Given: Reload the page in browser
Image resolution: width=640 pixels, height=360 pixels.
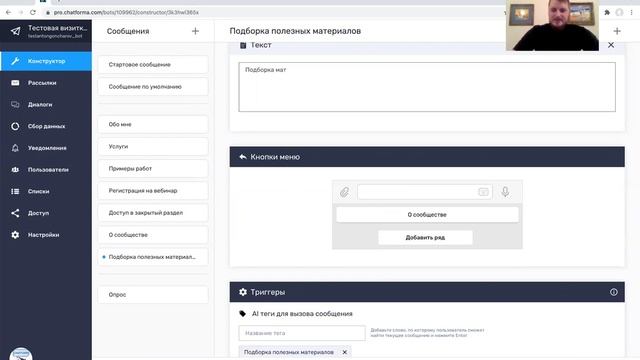Looking at the screenshot, I should (33, 12).
